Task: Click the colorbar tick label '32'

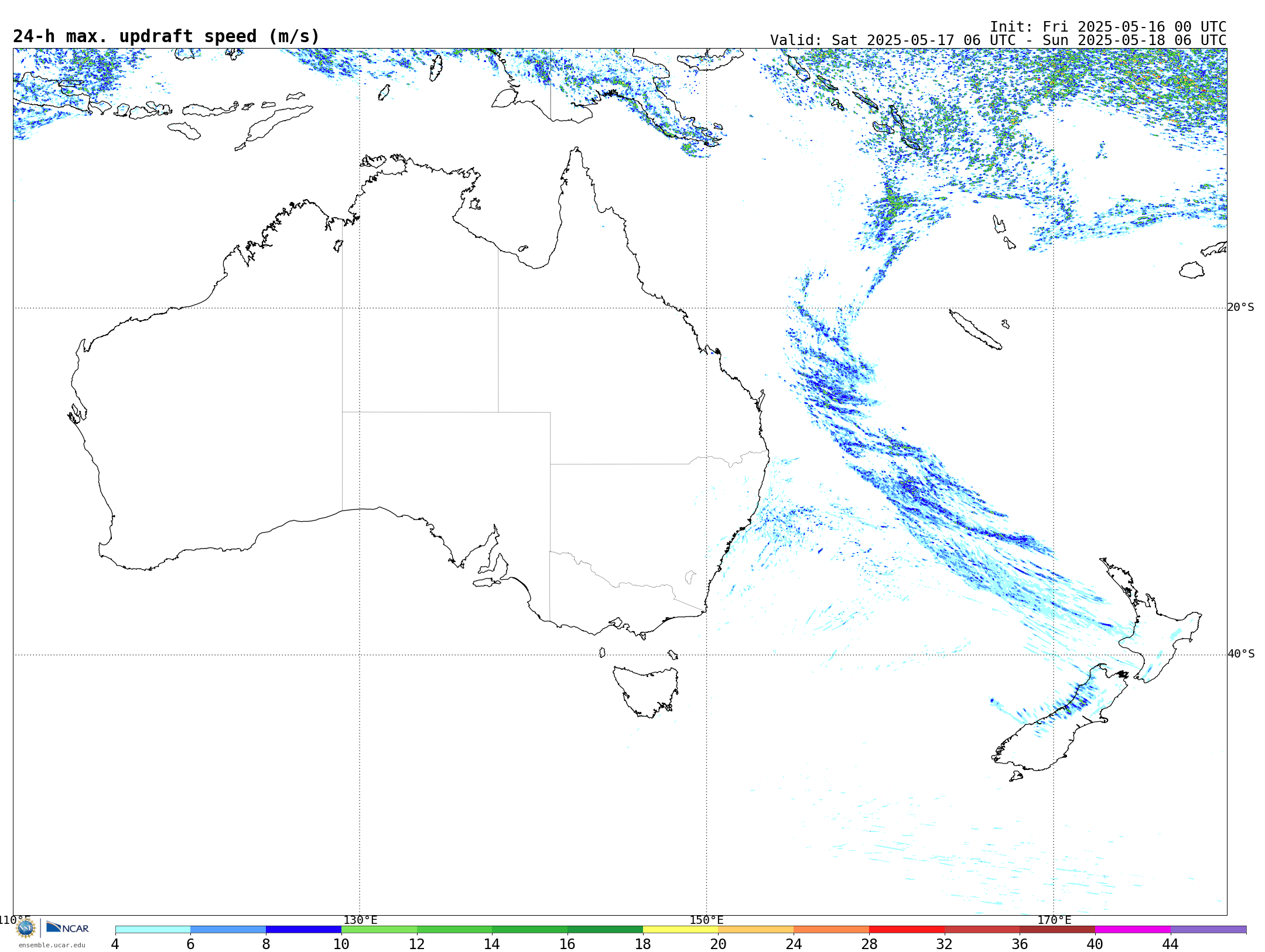Action: pyautogui.click(x=944, y=944)
